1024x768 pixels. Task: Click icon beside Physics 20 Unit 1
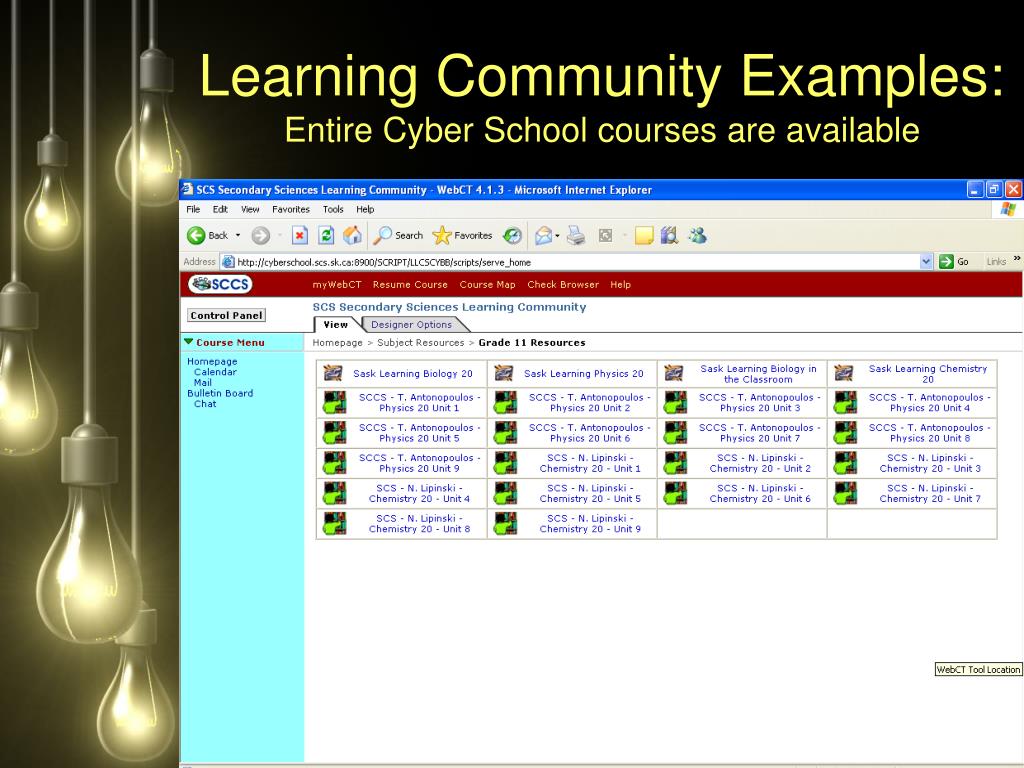(x=334, y=402)
